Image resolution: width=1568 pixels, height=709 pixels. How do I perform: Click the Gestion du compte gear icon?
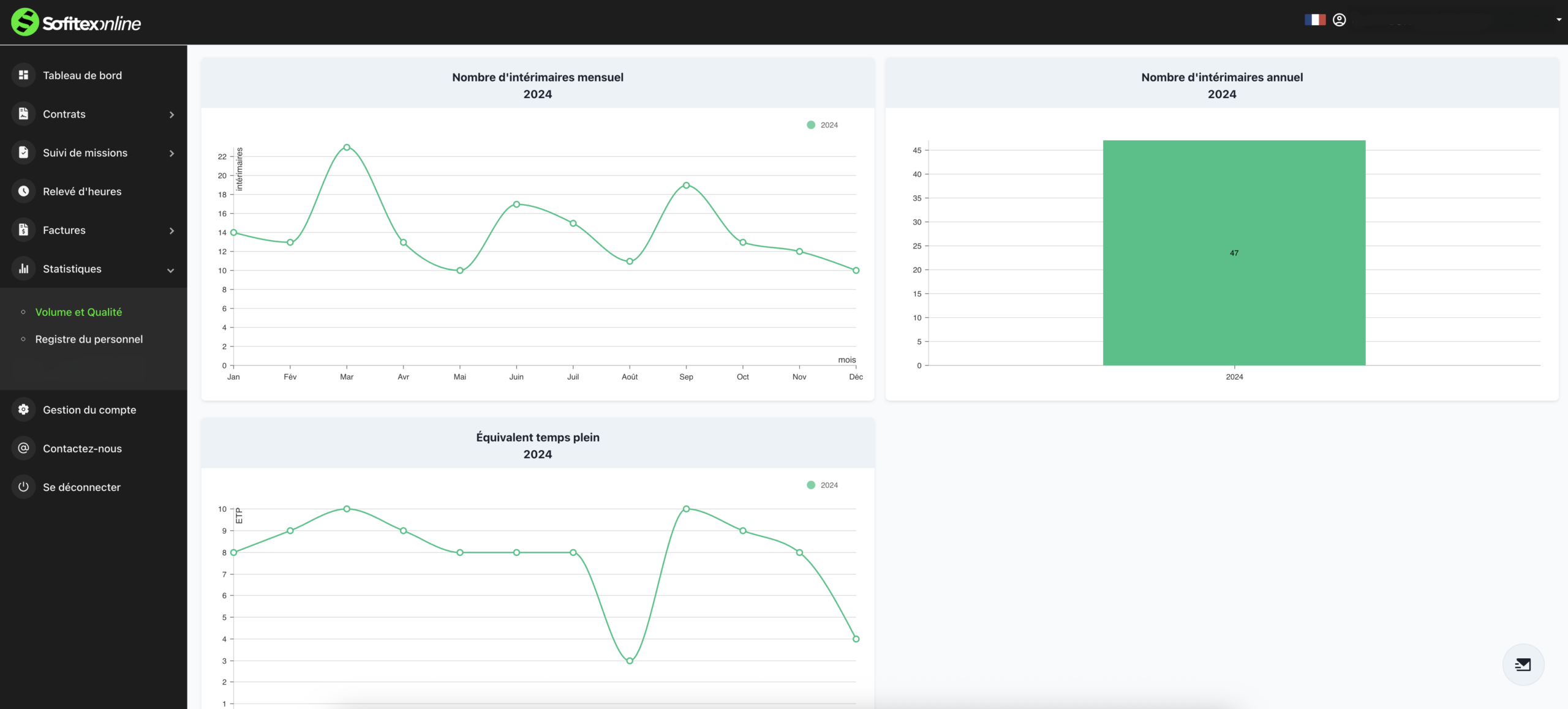pyautogui.click(x=23, y=410)
